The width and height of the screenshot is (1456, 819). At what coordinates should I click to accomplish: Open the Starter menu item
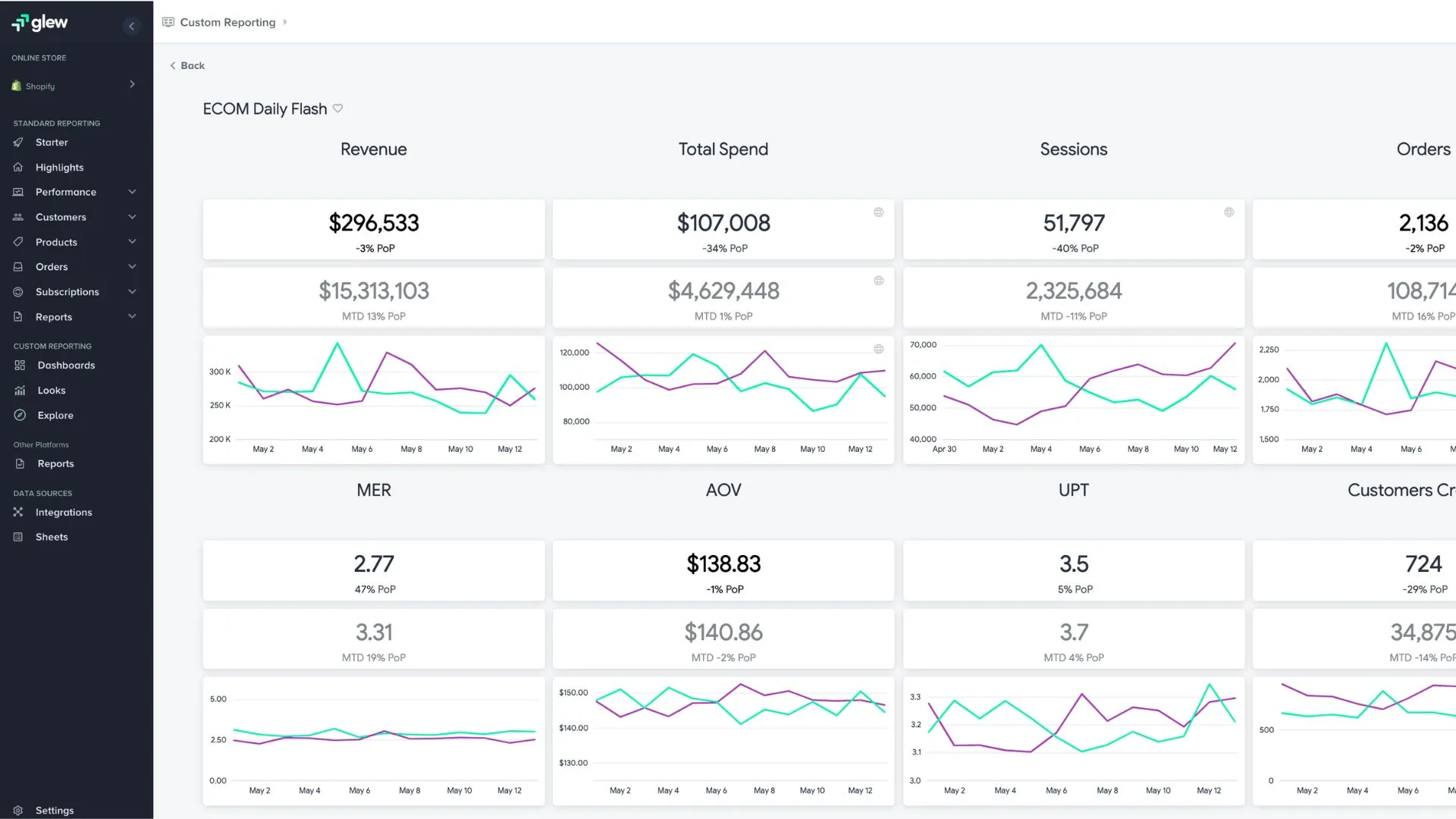pyautogui.click(x=52, y=143)
